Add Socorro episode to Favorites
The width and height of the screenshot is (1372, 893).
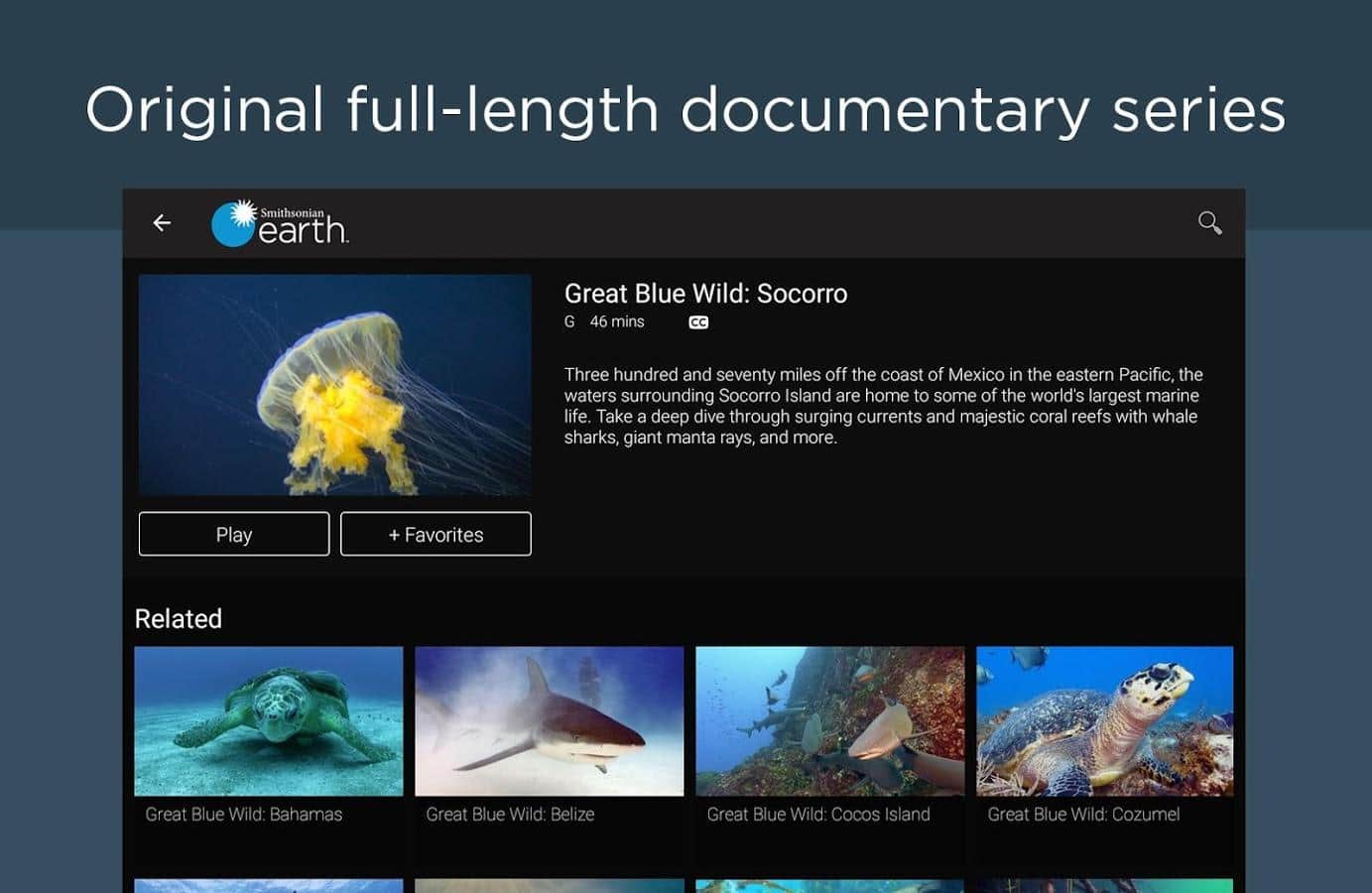pyautogui.click(x=436, y=534)
